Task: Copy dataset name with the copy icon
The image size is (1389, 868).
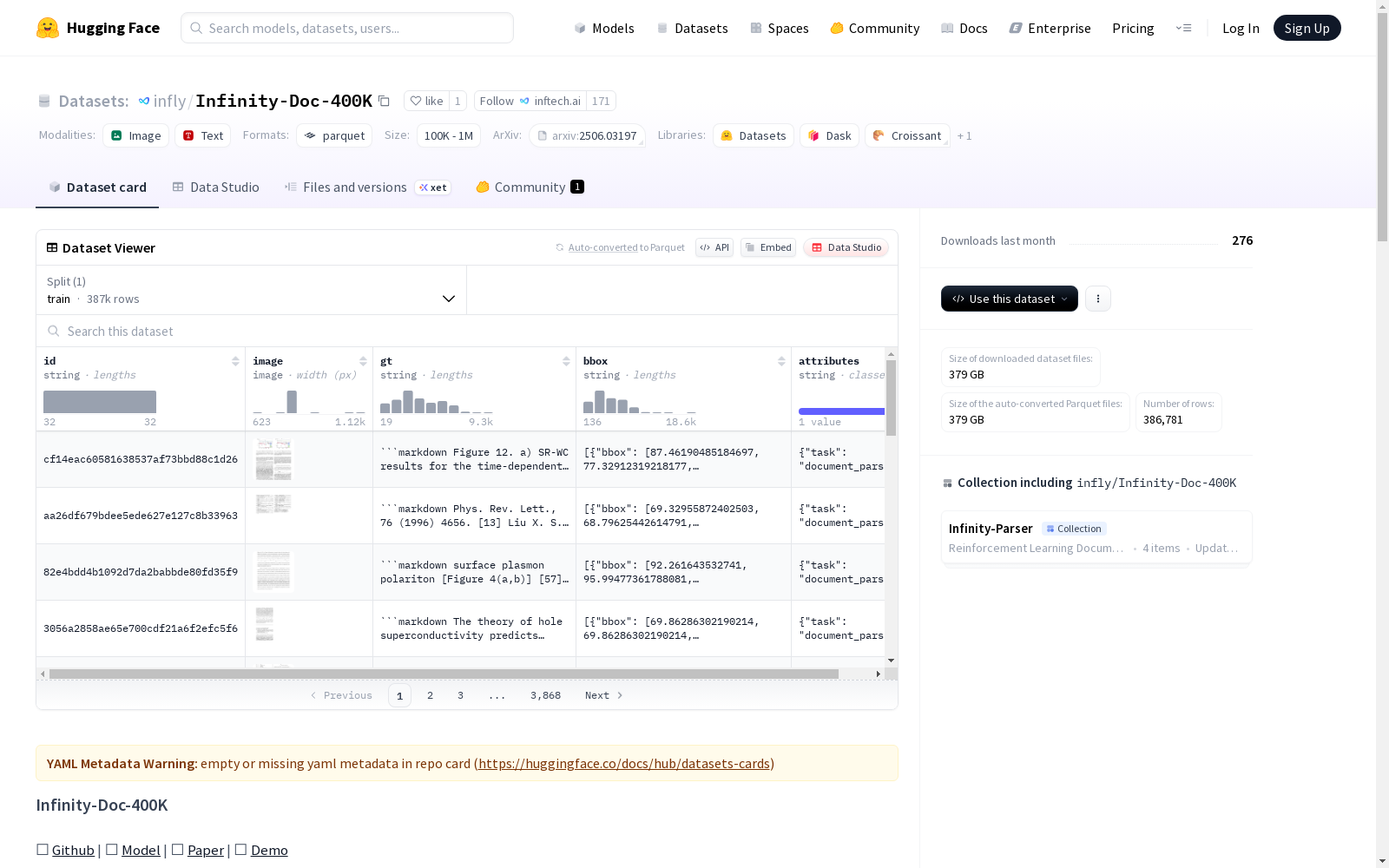Action: click(x=384, y=102)
